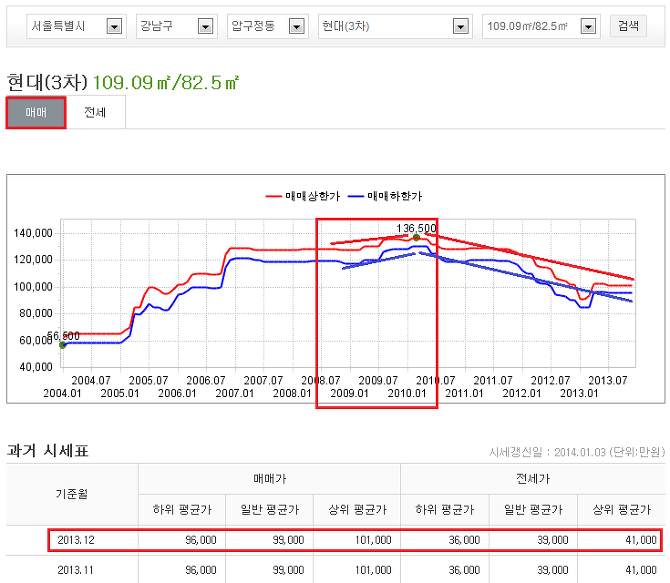
Task: Click the 2013.12 row value 96,000
Action: click(x=201, y=540)
